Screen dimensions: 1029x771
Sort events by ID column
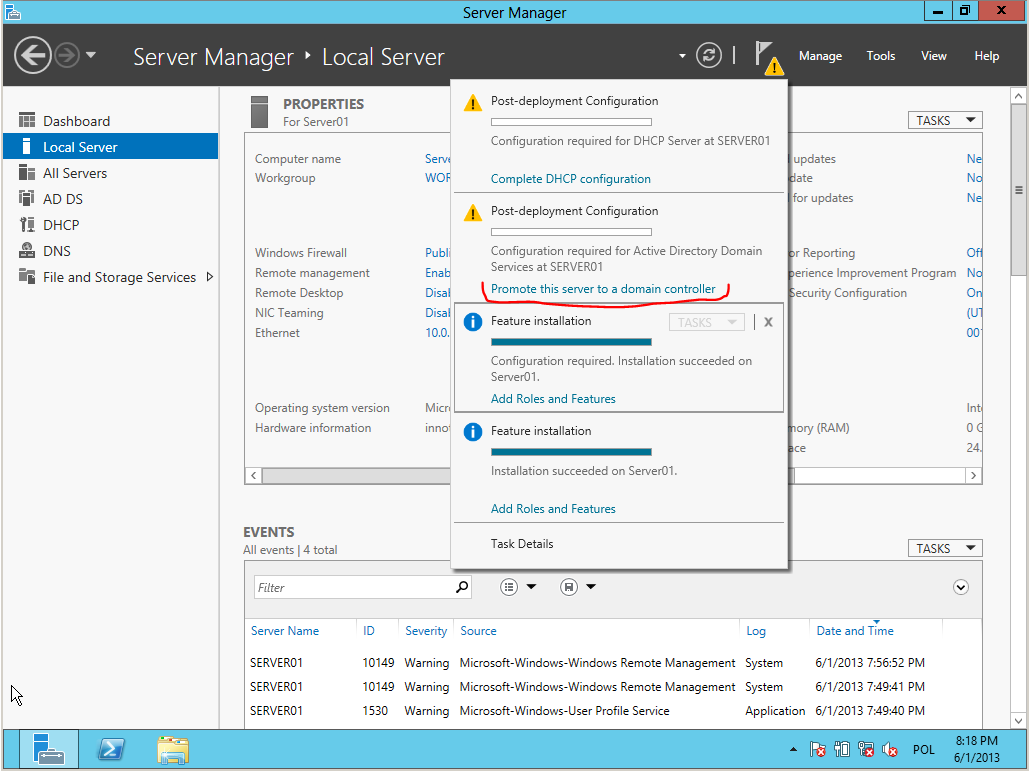[369, 631]
